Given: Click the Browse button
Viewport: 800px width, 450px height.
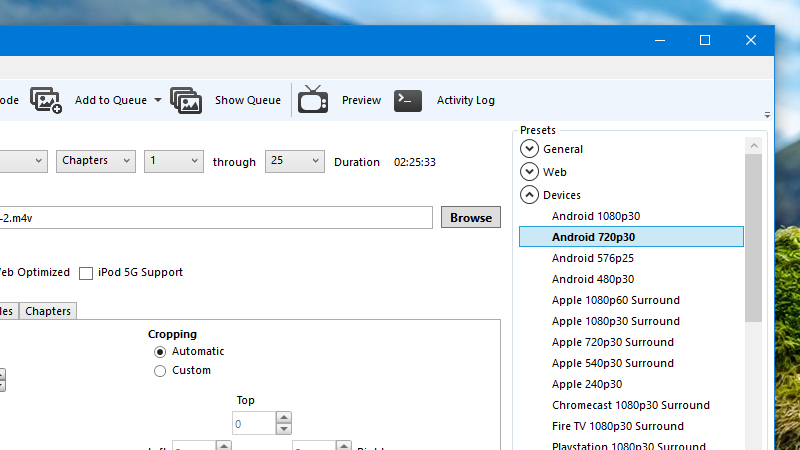Looking at the screenshot, I should 470,217.
